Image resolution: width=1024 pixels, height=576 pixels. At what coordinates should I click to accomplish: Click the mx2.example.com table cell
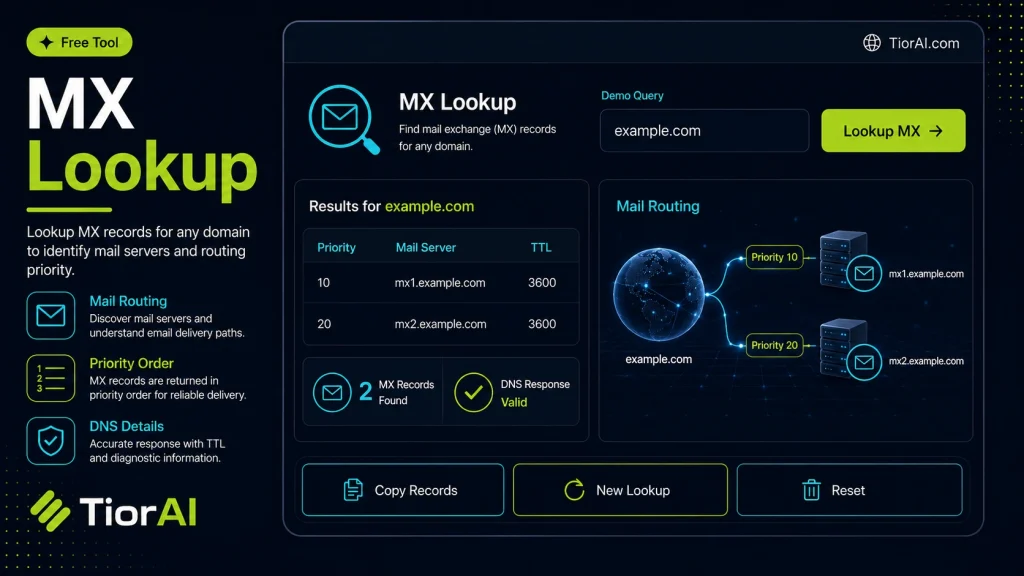tap(440, 324)
